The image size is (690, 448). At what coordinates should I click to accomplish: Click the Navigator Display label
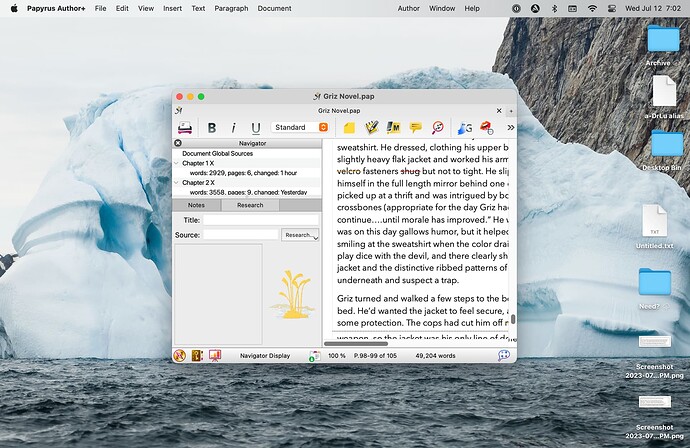pos(265,356)
